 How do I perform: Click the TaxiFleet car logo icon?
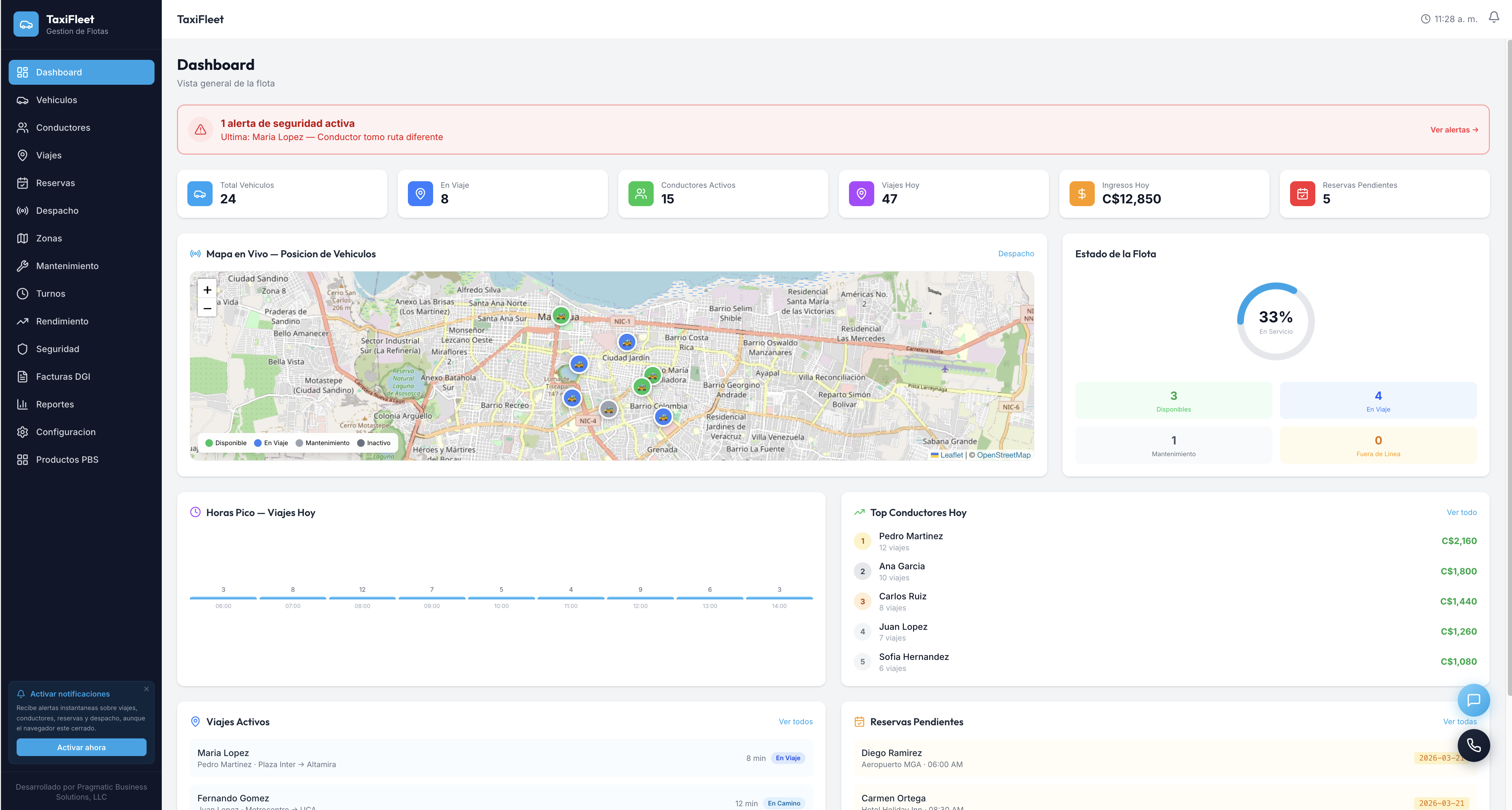point(26,25)
